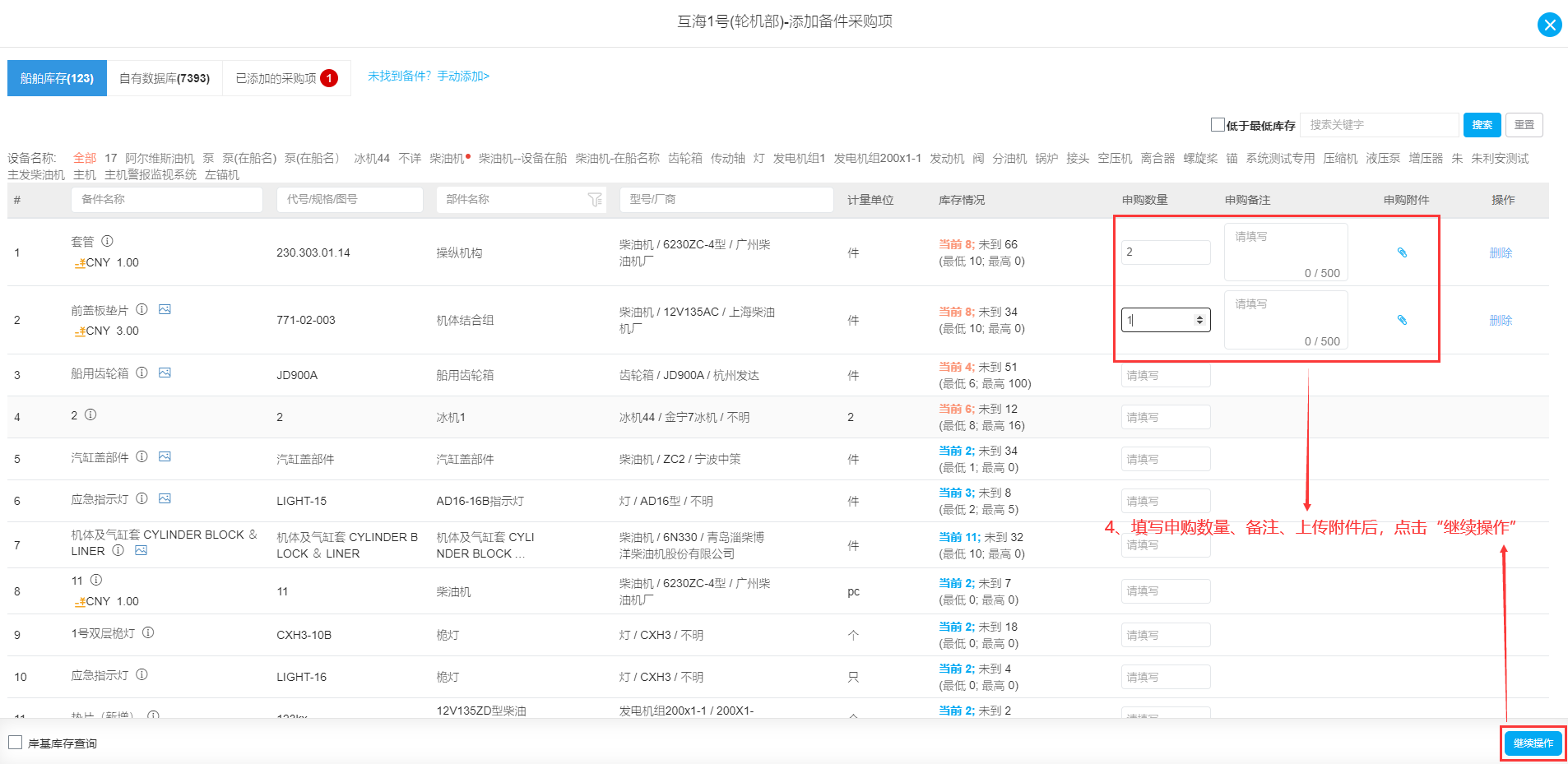Upload attachment via paperclip for 套管 row
The image size is (1568, 764).
[1402, 252]
